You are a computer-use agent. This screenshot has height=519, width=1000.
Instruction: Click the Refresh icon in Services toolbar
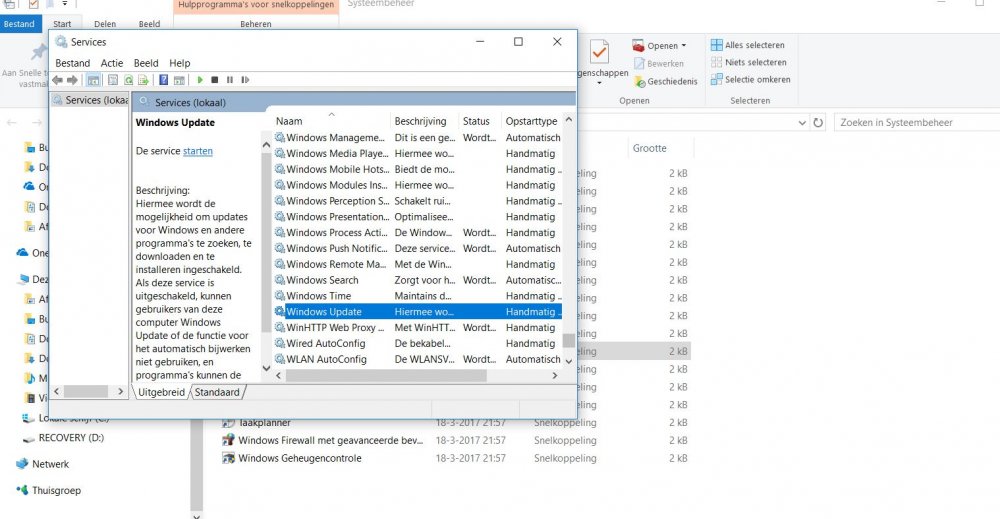point(128,80)
